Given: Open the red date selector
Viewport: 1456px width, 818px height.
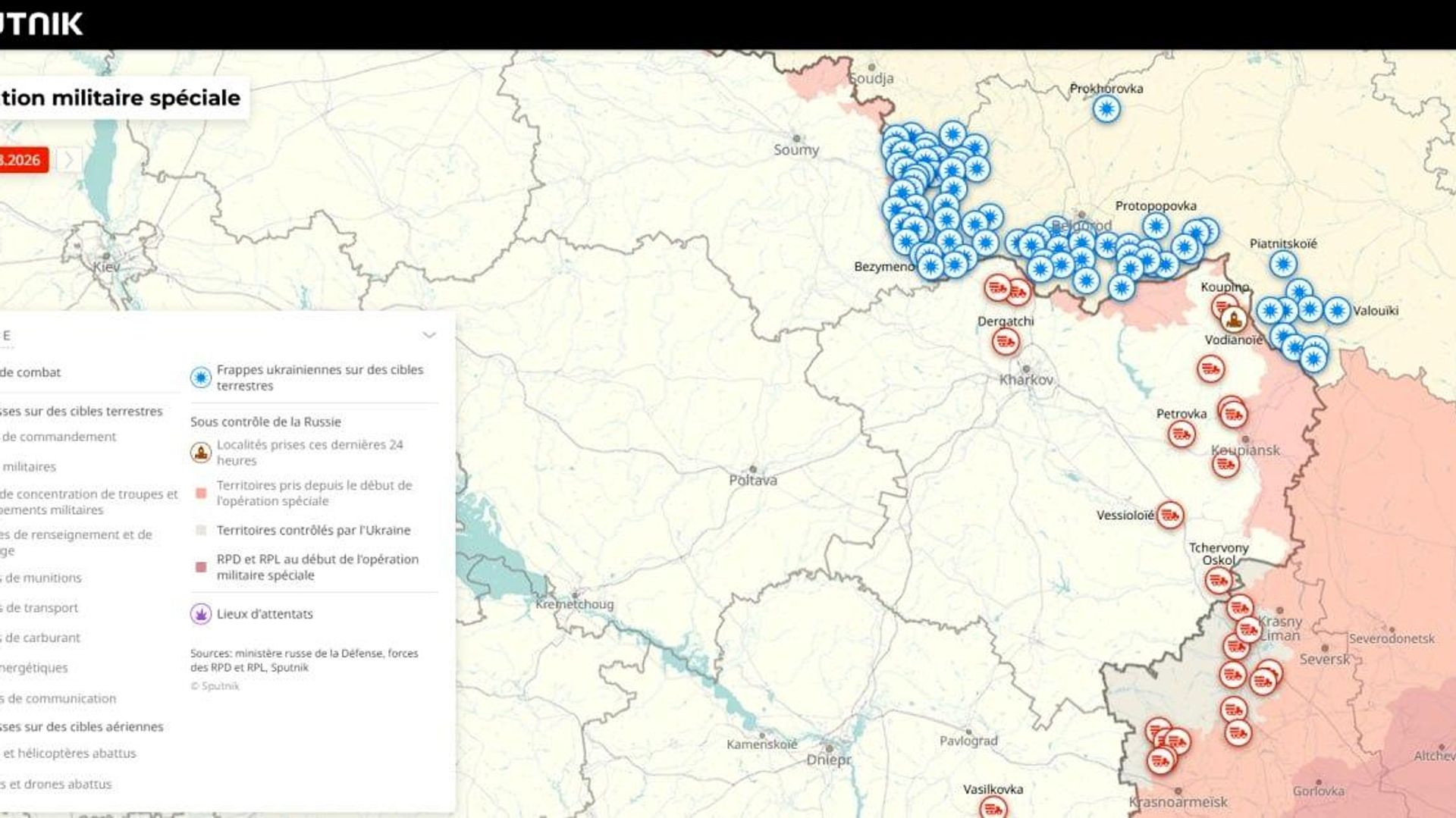Looking at the screenshot, I should click(x=23, y=160).
